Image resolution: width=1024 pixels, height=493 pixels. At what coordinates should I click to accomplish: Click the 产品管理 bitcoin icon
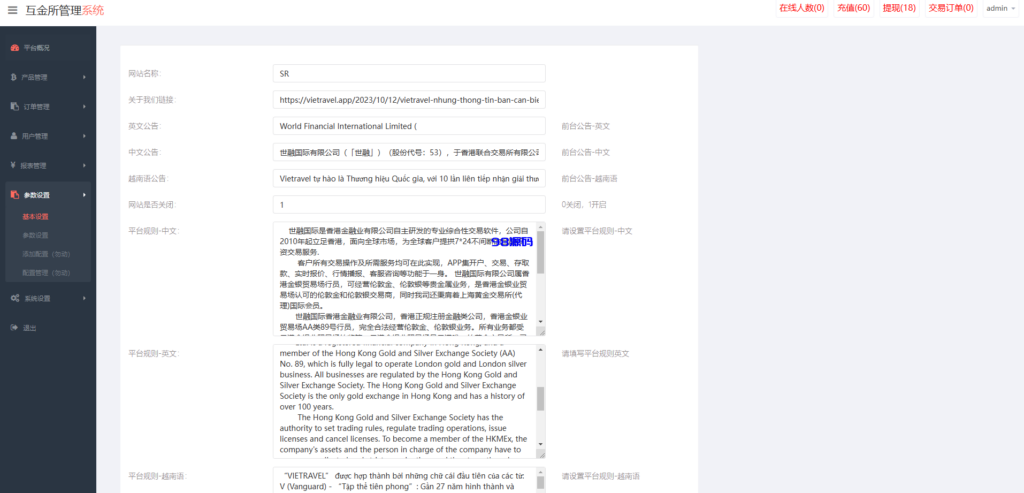pyautogui.click(x=14, y=77)
